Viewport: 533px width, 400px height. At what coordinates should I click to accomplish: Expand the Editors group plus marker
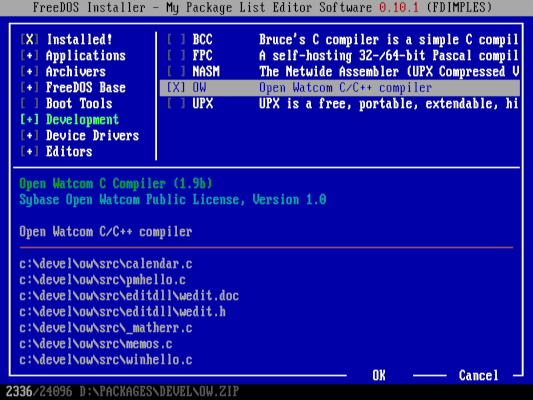pos(30,152)
